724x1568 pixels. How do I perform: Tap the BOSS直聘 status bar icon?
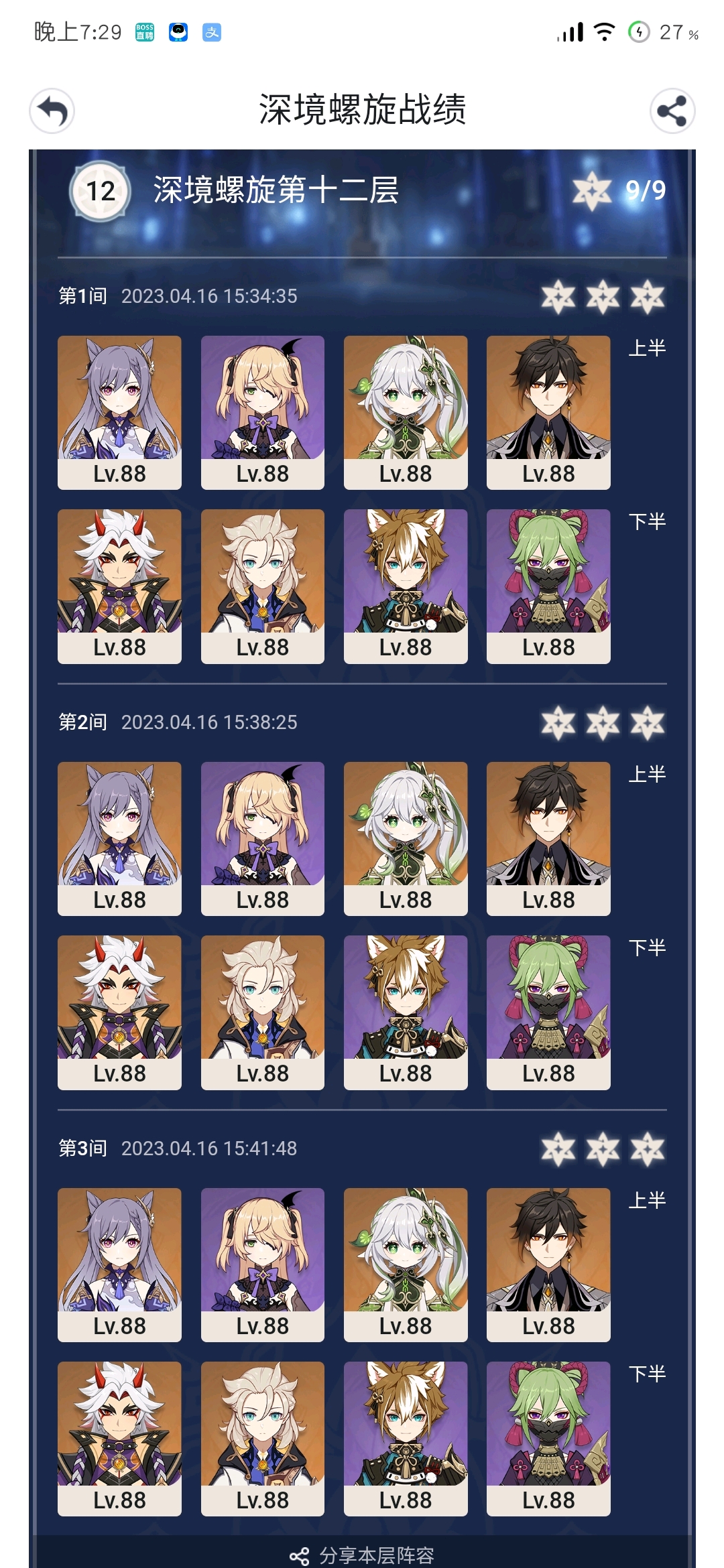tap(145, 32)
